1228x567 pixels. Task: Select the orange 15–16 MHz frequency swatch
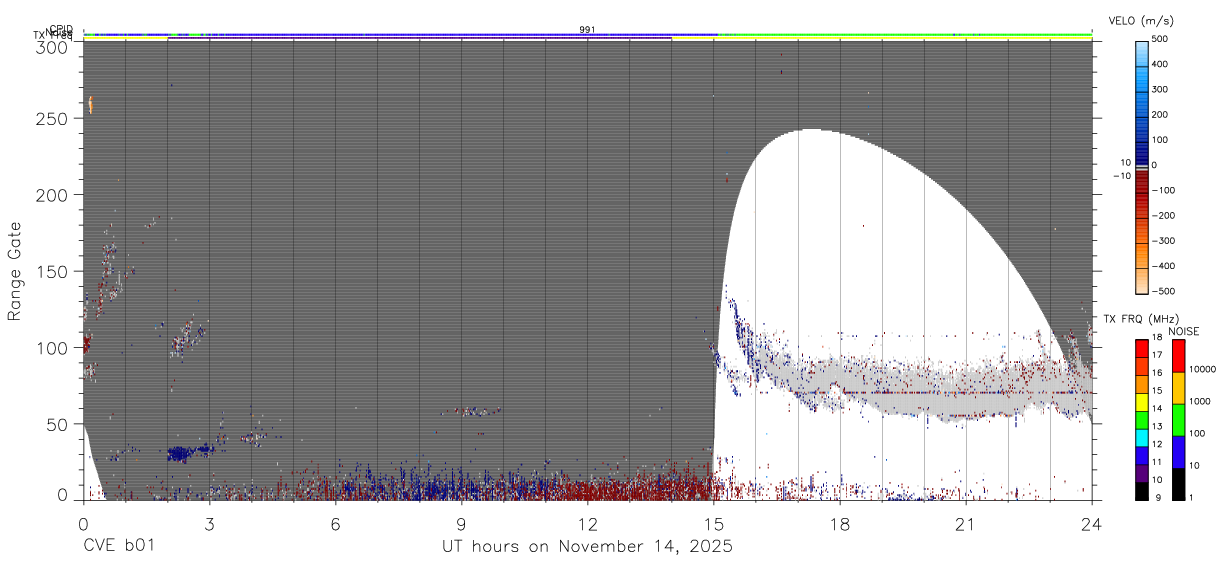(1142, 384)
